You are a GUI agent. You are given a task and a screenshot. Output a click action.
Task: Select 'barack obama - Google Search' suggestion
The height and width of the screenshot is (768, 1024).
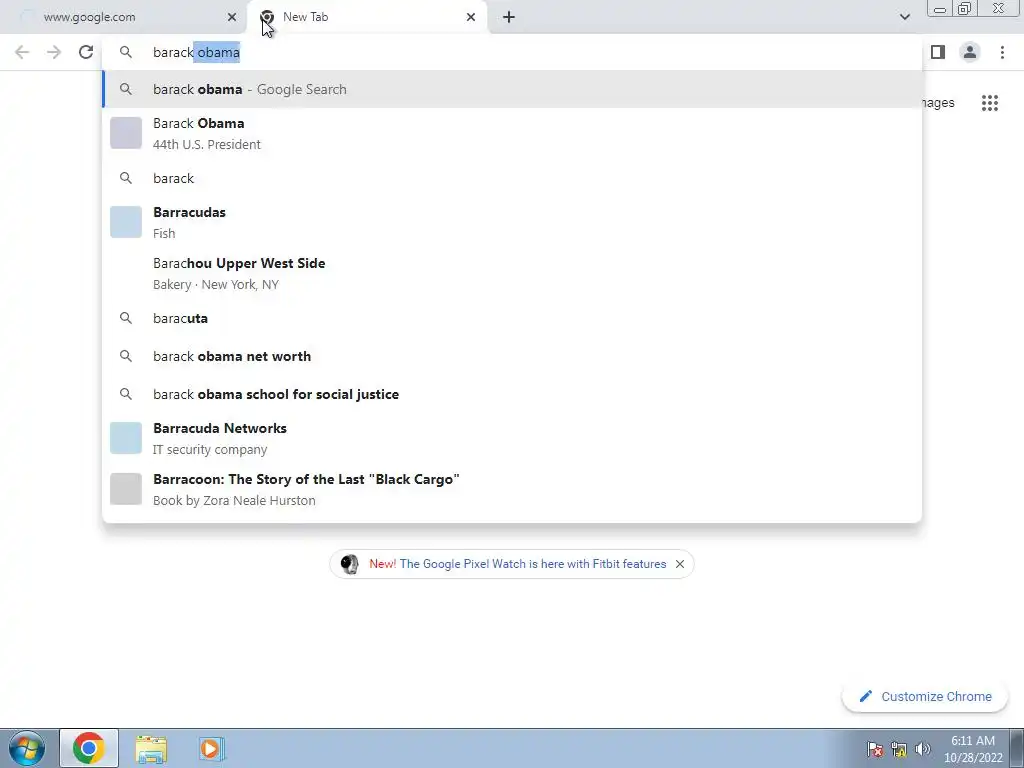click(x=512, y=89)
